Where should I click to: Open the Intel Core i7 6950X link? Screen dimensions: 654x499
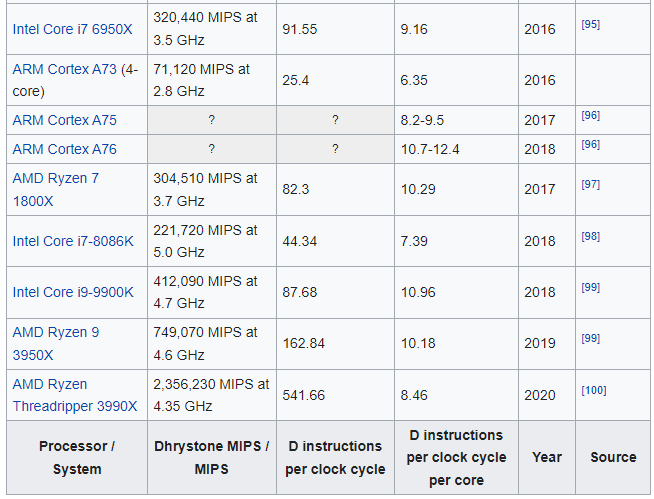tap(72, 29)
